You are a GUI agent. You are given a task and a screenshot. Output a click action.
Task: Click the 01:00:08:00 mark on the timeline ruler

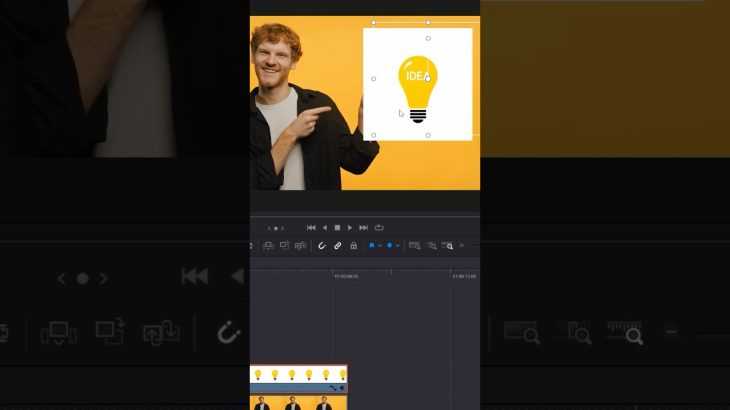[346, 276]
